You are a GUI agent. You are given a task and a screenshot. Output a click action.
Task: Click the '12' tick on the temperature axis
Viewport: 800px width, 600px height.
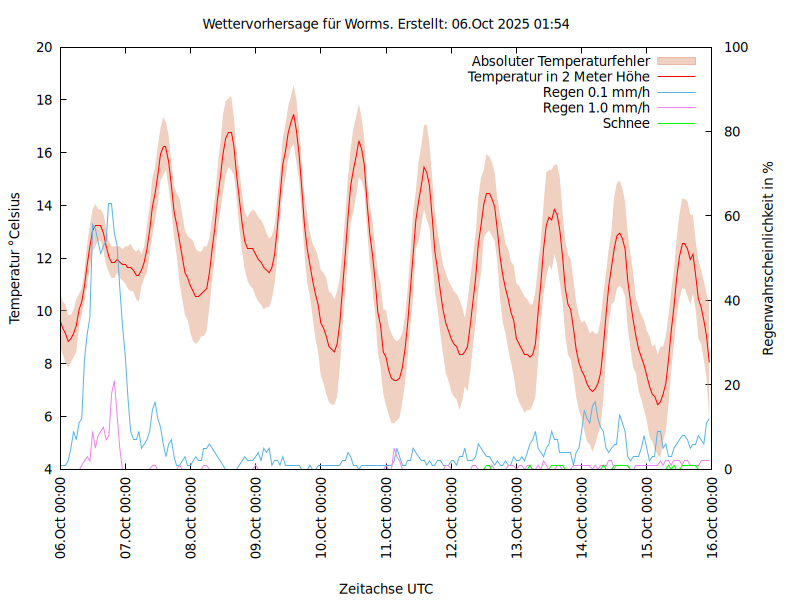coord(43,258)
